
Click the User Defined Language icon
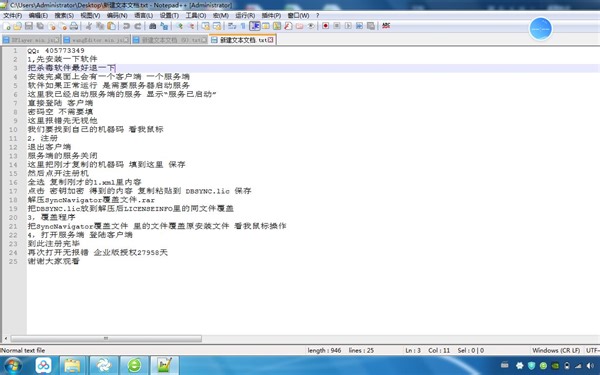pyautogui.click(x=266, y=26)
